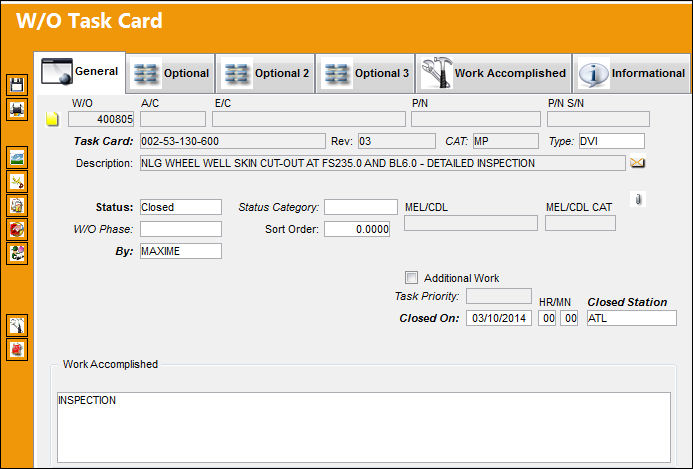Click the W/O Task Card title
693x469 pixels.
click(89, 21)
